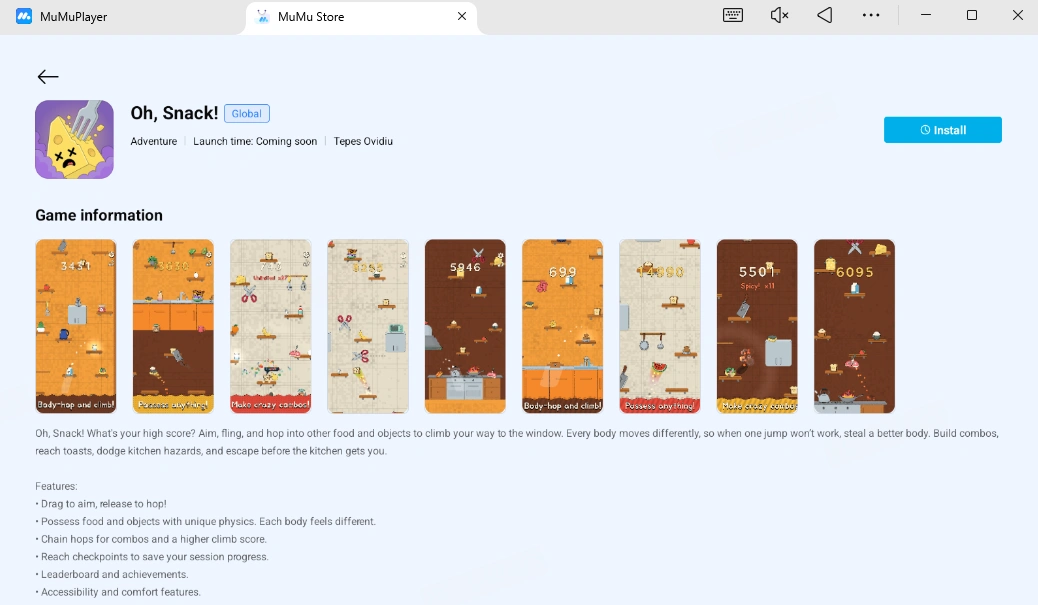Open screenshot showing score 5501
Viewport: 1038px width, 605px height.
pyautogui.click(x=757, y=326)
